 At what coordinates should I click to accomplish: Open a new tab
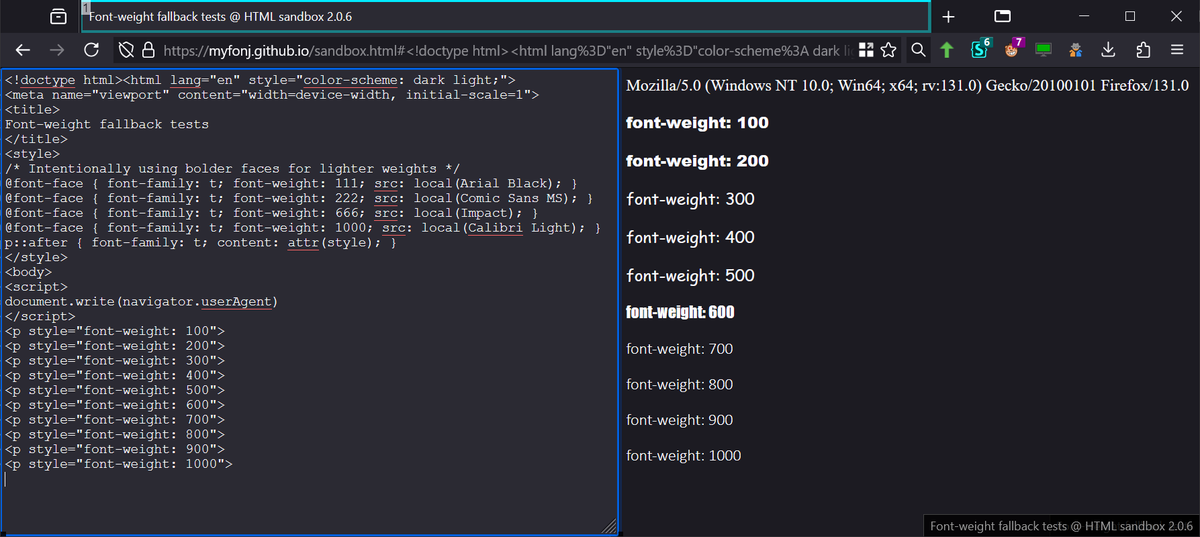click(949, 17)
